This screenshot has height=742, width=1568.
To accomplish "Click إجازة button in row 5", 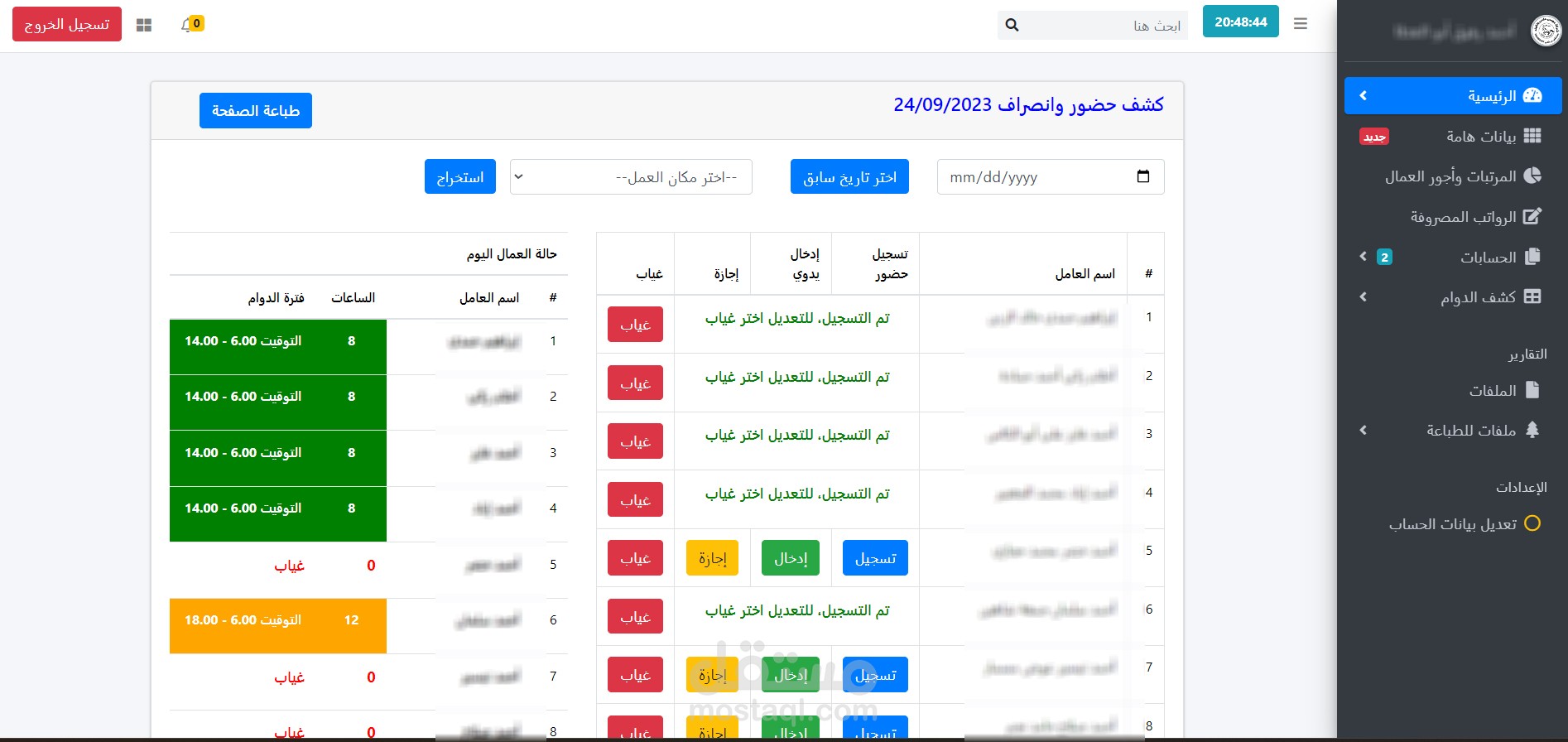I will (x=712, y=558).
